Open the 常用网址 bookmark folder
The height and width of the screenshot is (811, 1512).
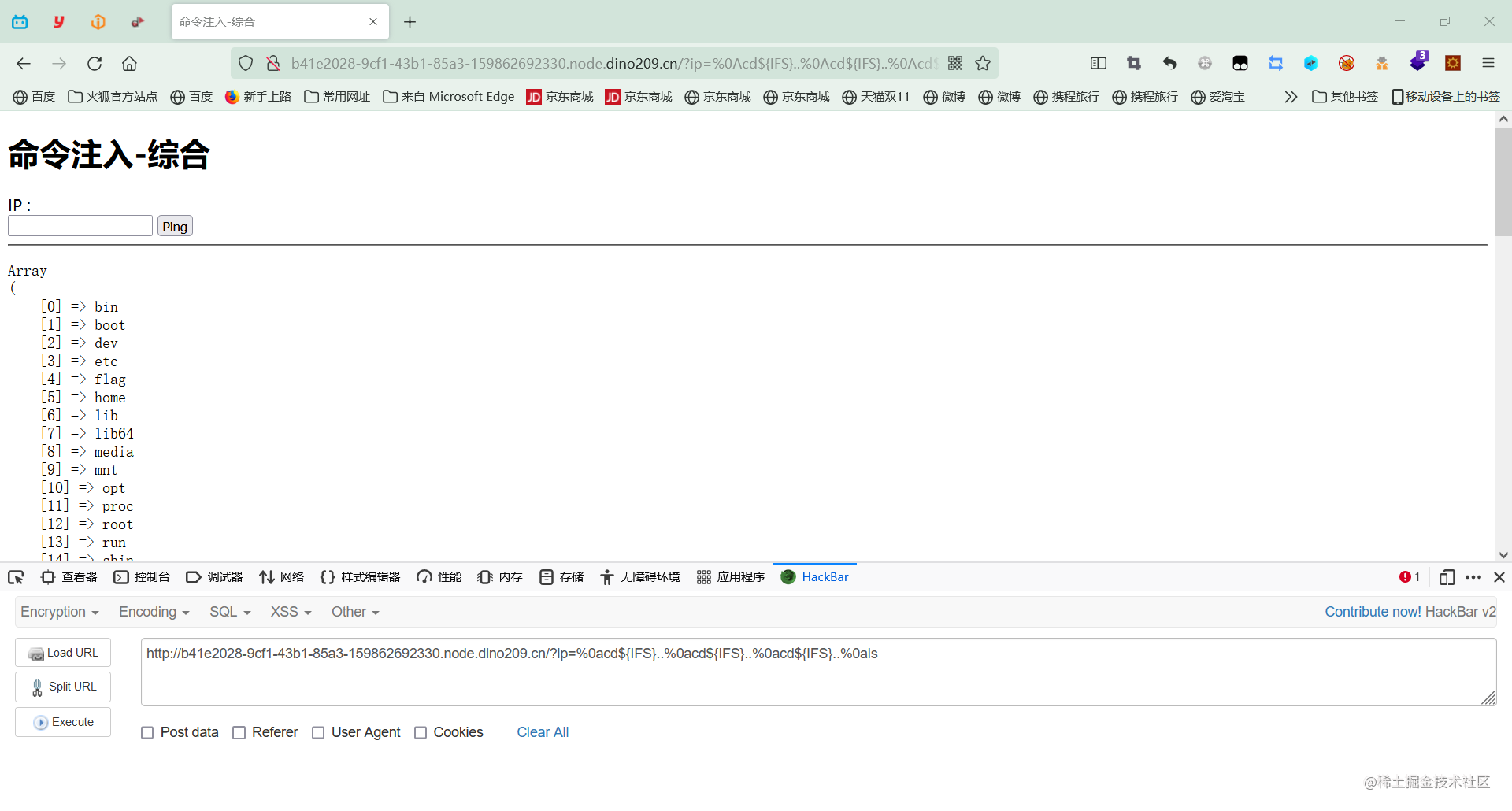click(337, 97)
